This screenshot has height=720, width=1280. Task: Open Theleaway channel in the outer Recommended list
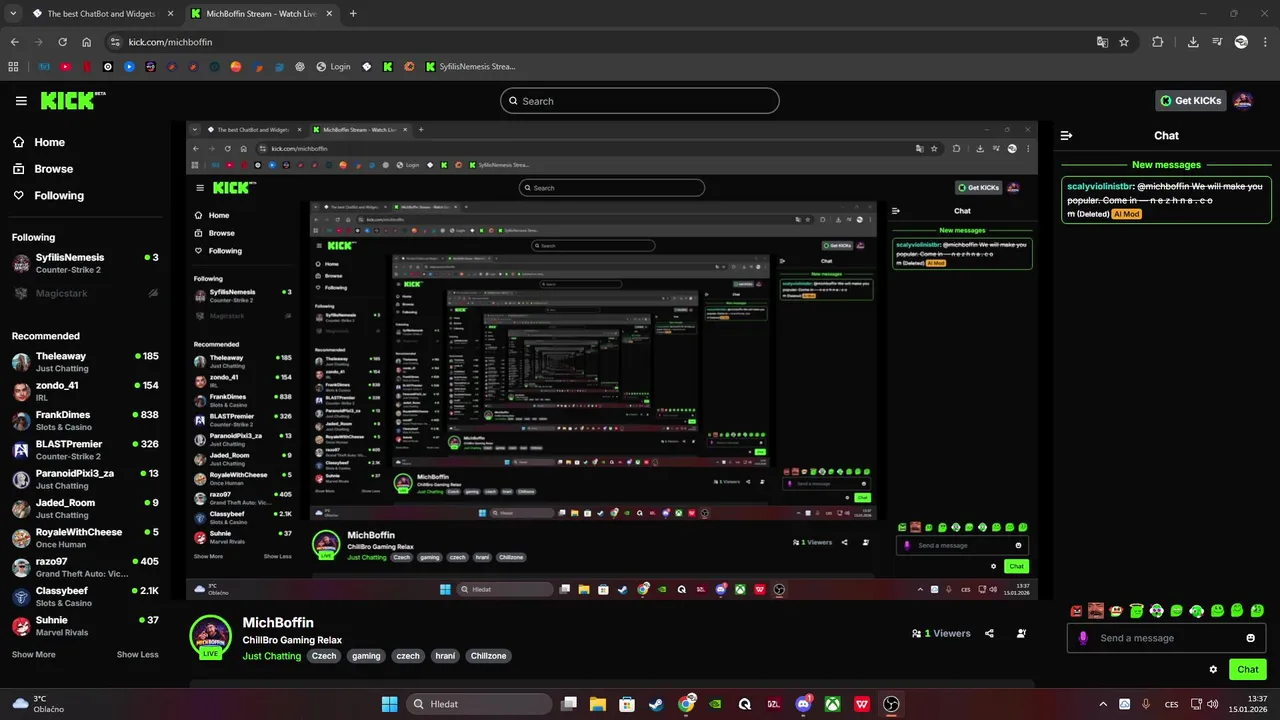pos(85,362)
